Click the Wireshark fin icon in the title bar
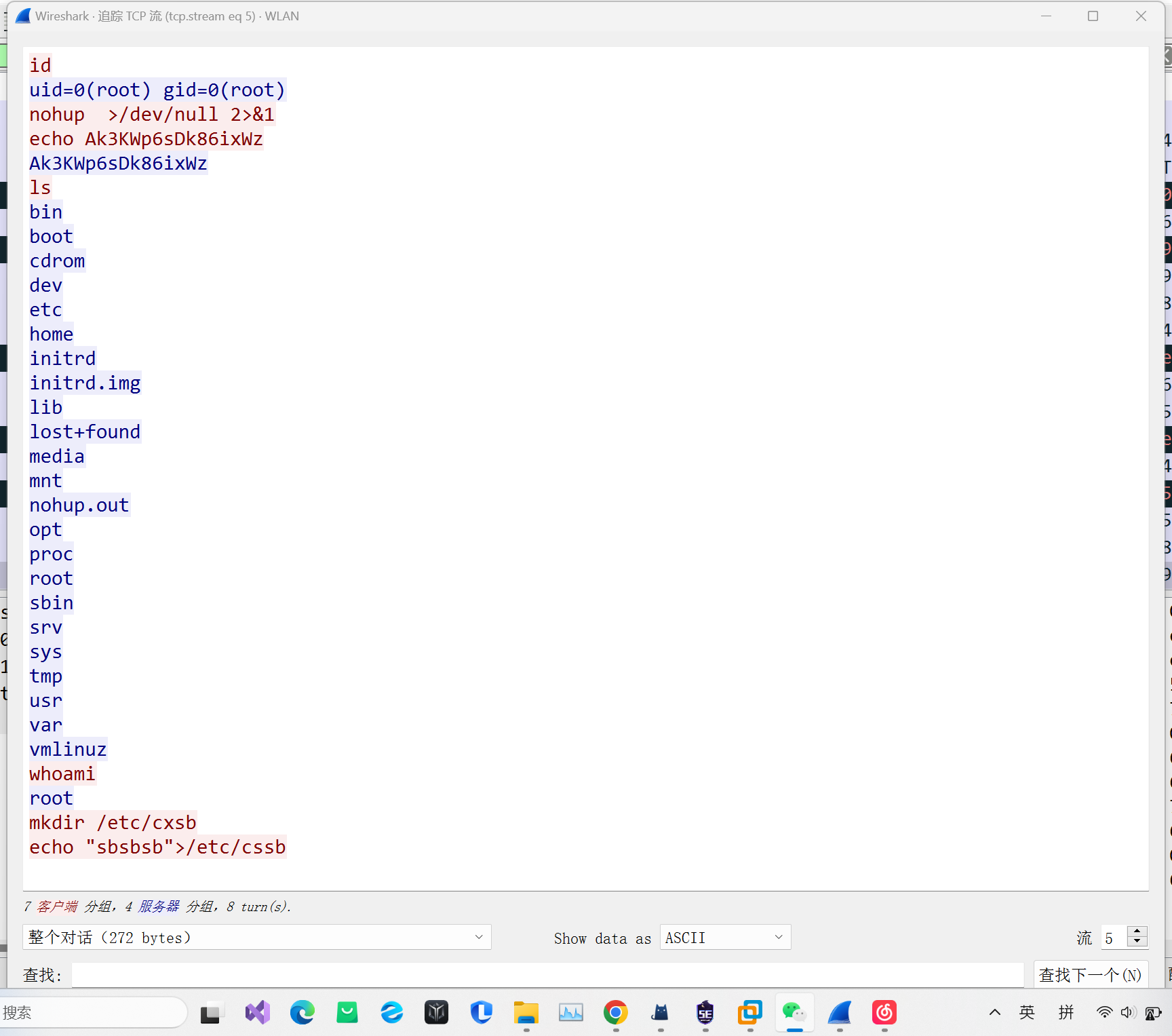The image size is (1172, 1036). click(23, 16)
